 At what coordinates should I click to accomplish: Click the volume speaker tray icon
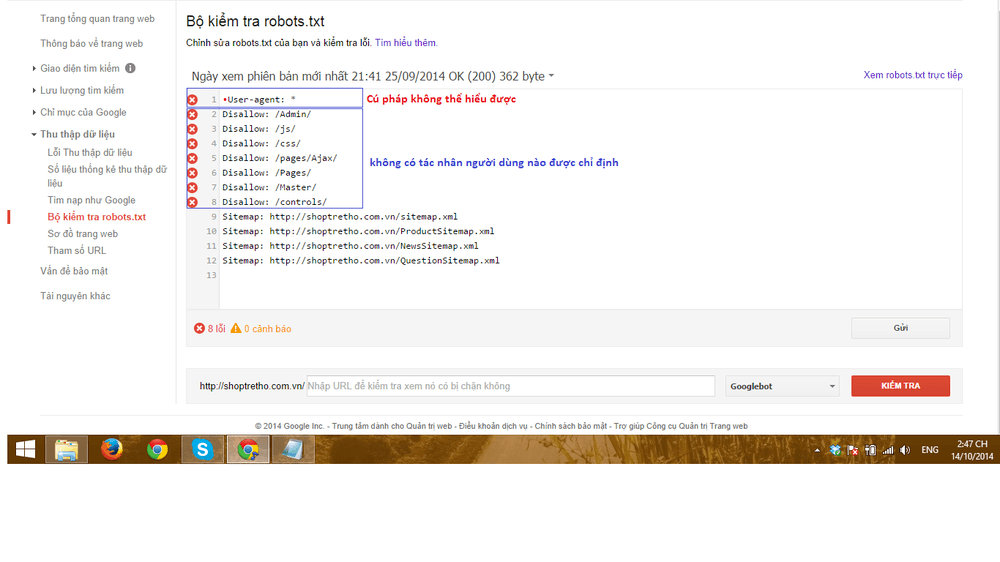coord(905,450)
